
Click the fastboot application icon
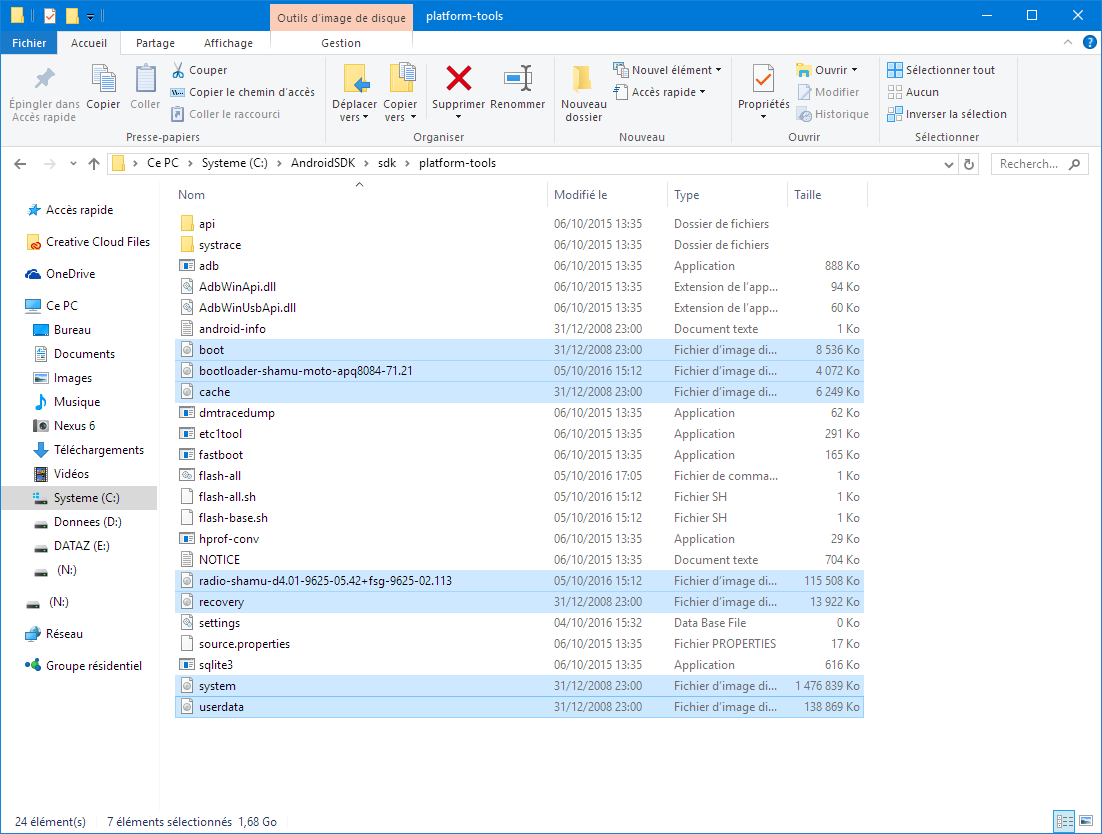tap(186, 455)
